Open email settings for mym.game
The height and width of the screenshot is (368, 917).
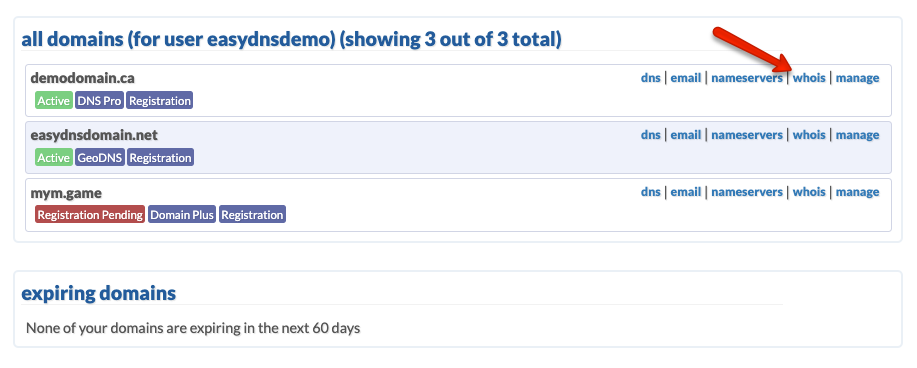tap(685, 192)
